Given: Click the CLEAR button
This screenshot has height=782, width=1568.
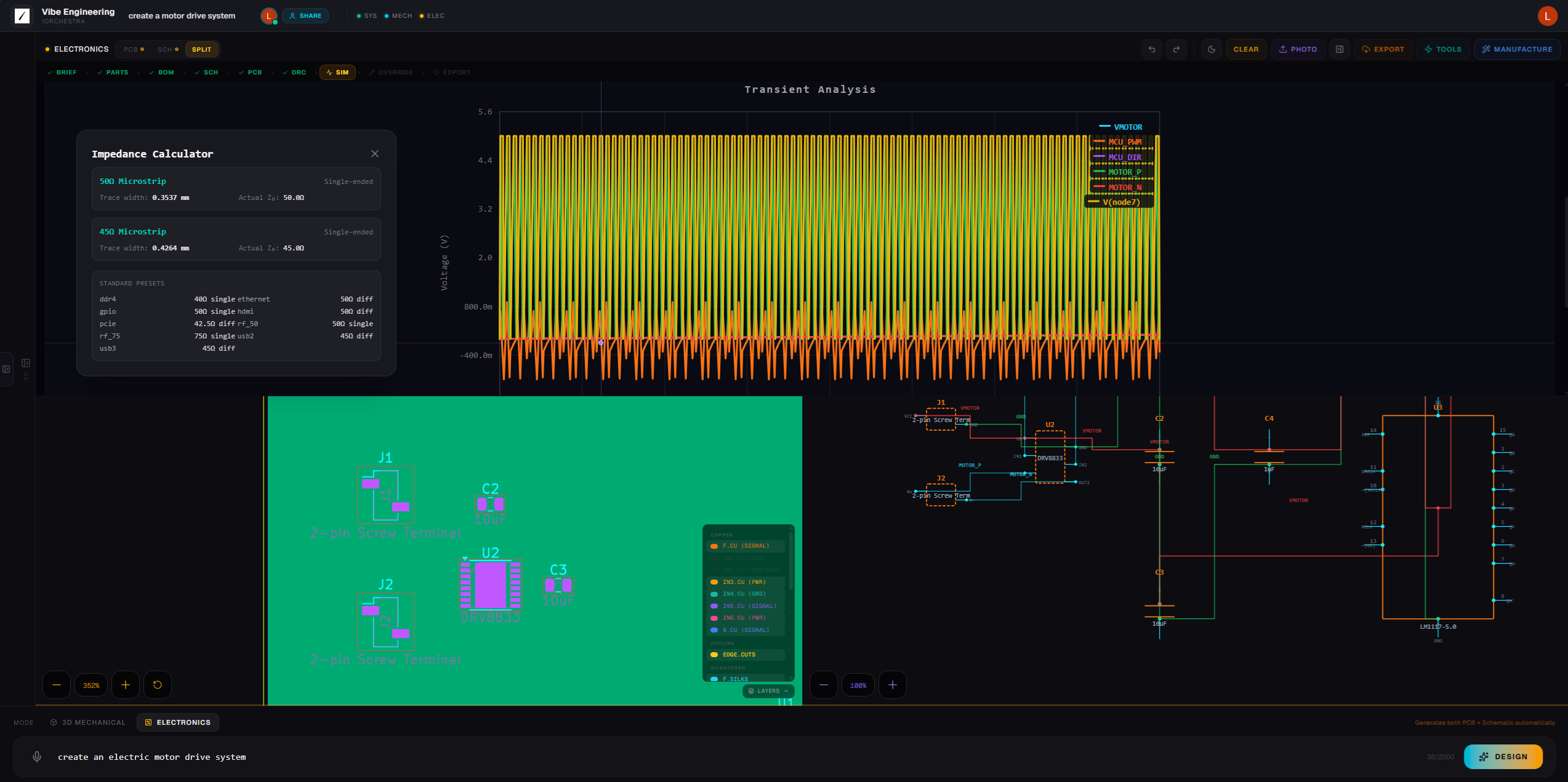Looking at the screenshot, I should (1246, 49).
